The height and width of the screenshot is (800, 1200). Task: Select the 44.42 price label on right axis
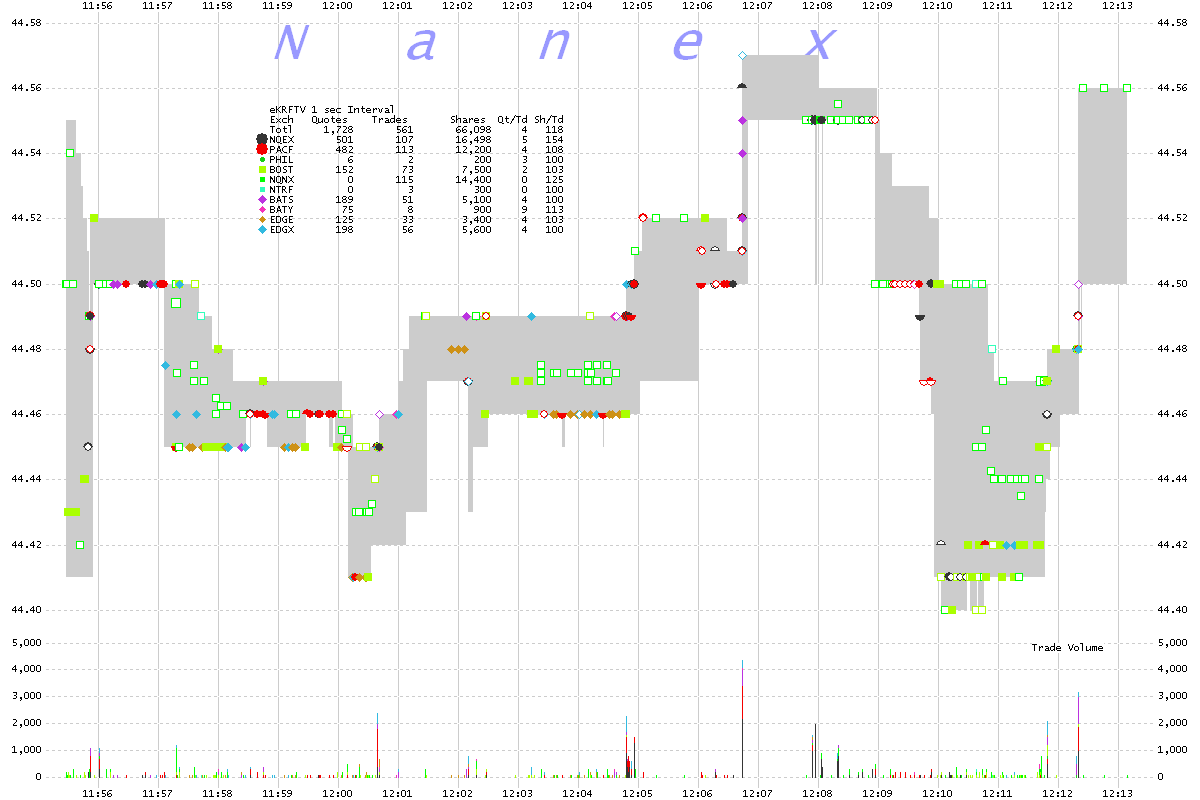tap(1173, 545)
